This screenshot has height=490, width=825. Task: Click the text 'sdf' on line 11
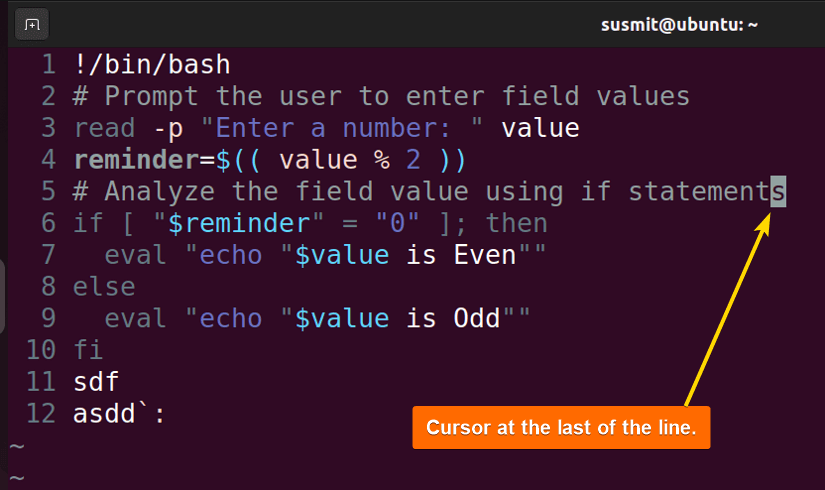coord(96,382)
